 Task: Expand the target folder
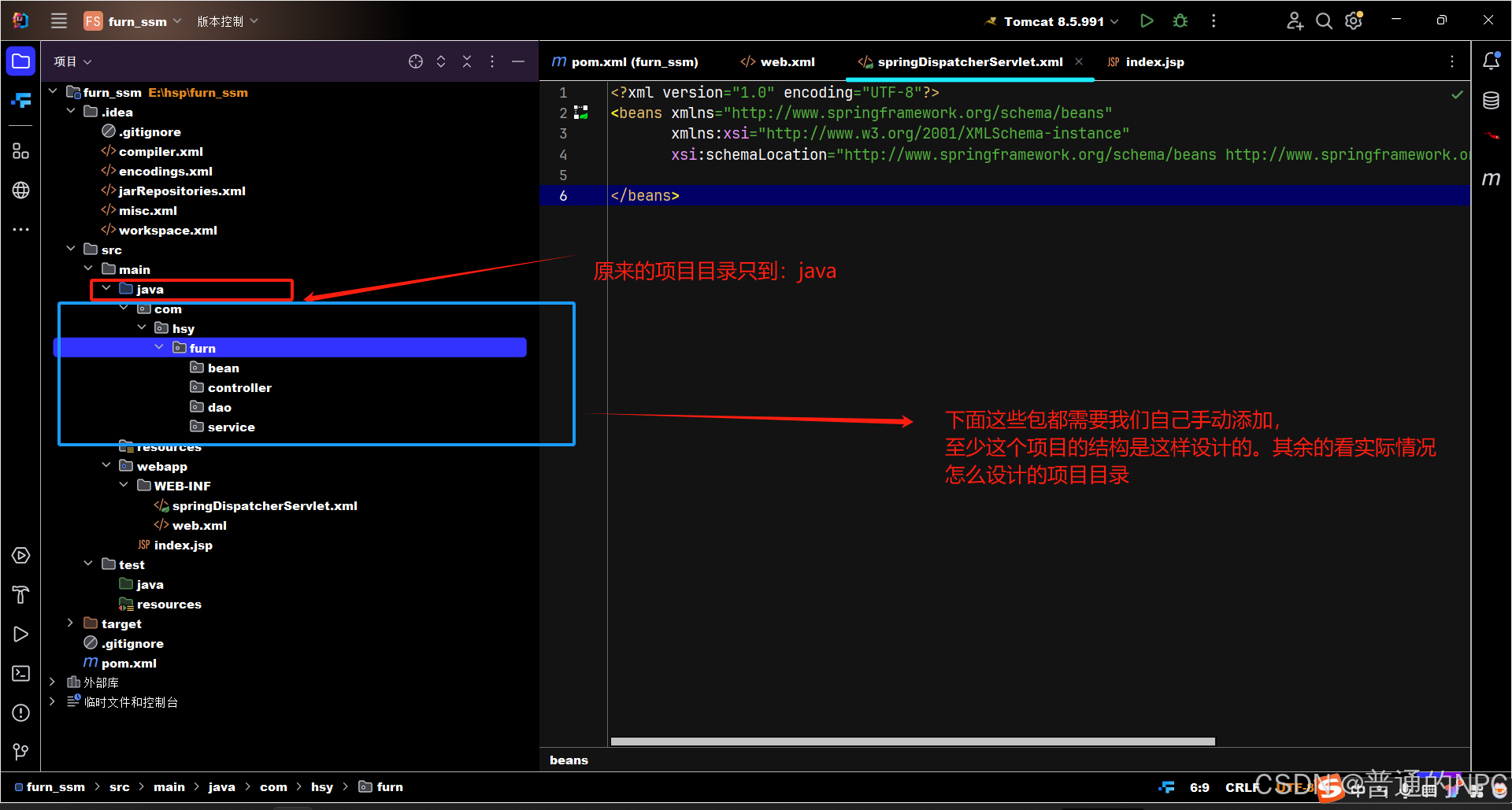pos(71,623)
